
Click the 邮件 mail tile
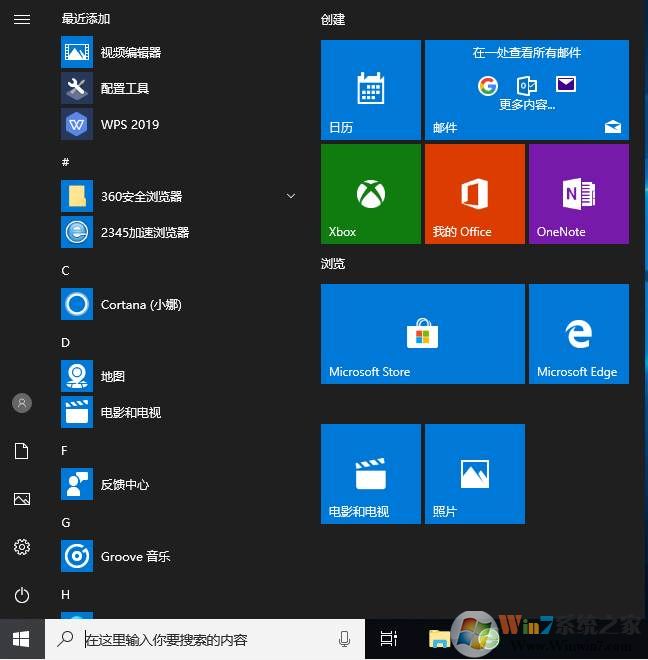point(526,90)
